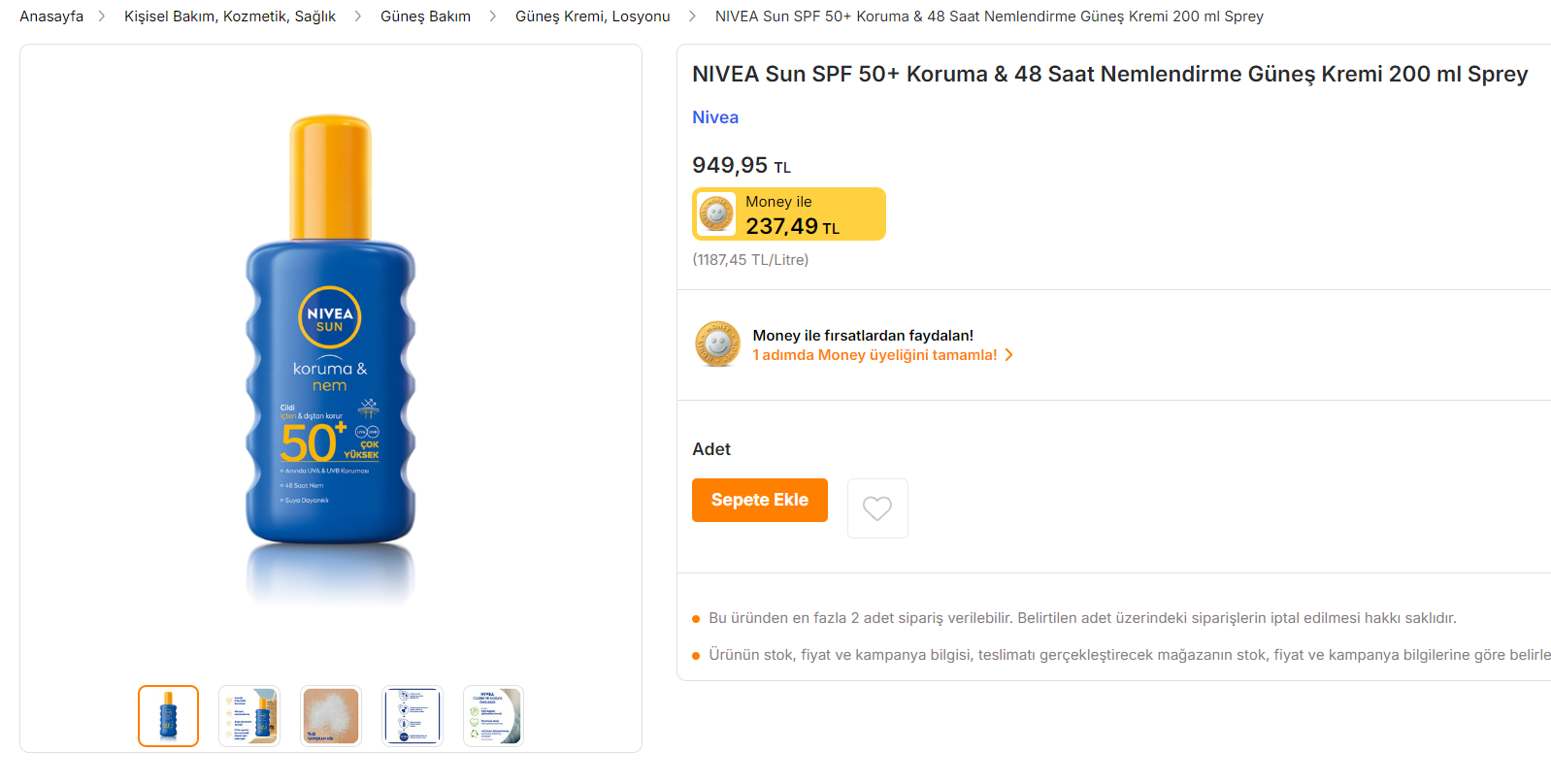This screenshot has height=784, width=1551.
Task: Show the white powder on skin thumbnail
Action: [331, 716]
